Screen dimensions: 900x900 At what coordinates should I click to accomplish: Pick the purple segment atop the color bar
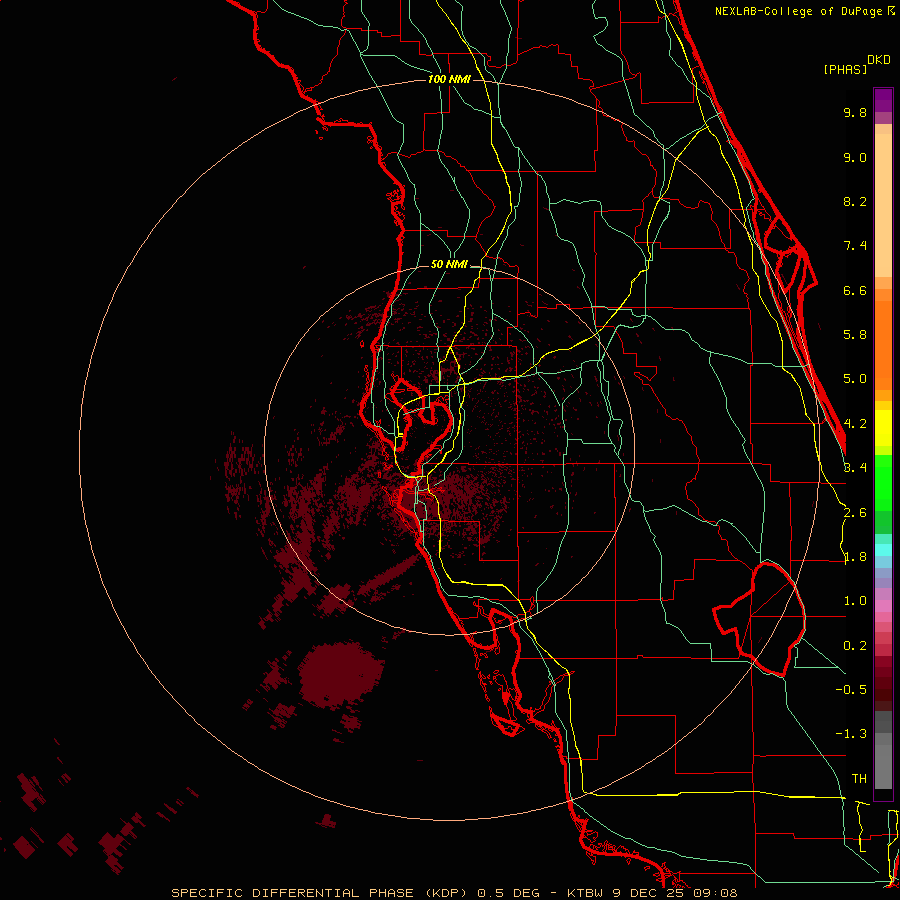883,100
